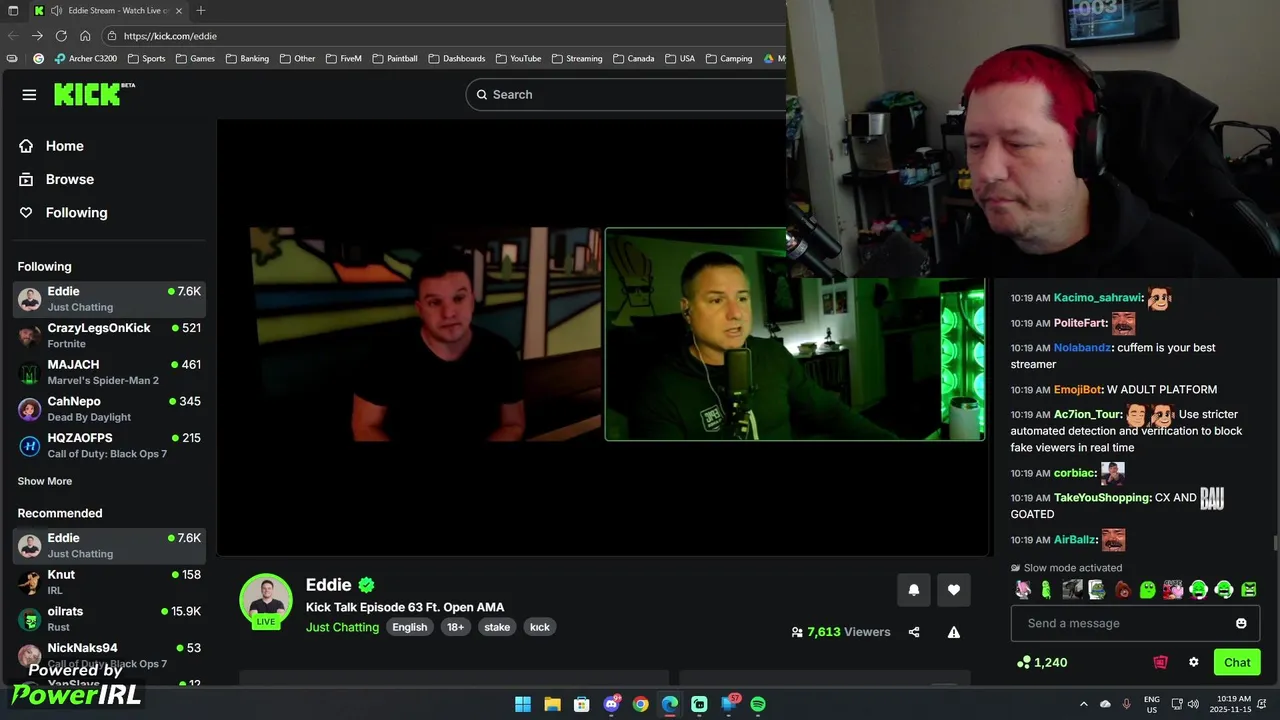1280x720 pixels.
Task: Report stream using the warning triangle icon
Action: [954, 632]
